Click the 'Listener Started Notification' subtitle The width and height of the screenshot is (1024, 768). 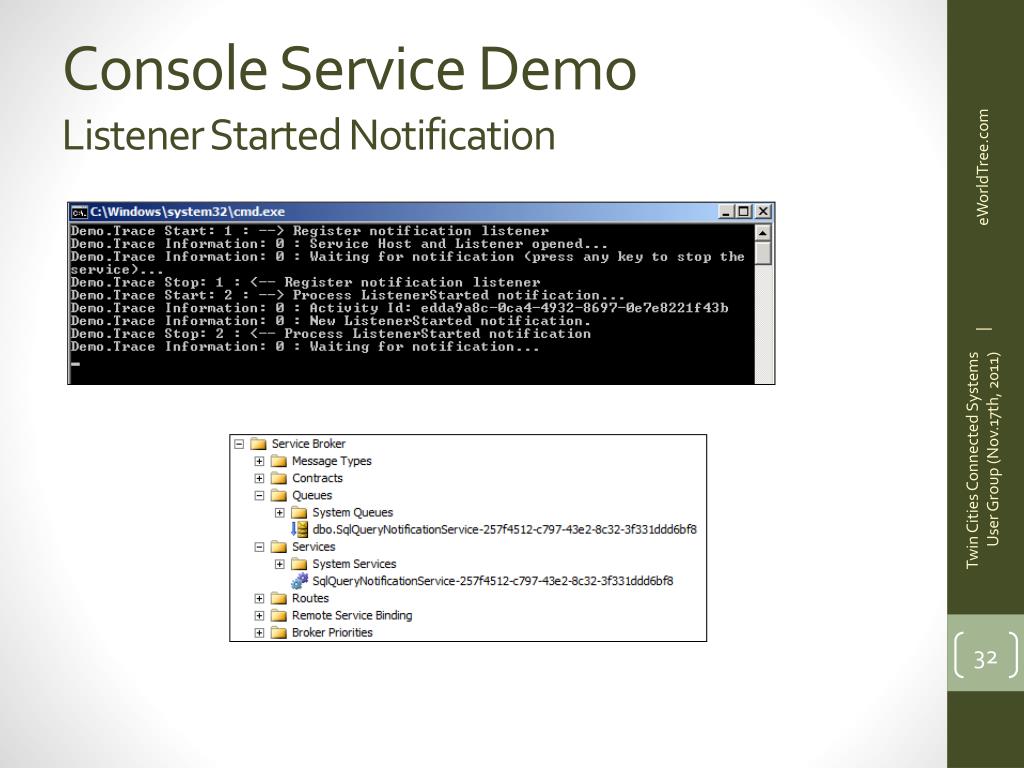pos(309,135)
